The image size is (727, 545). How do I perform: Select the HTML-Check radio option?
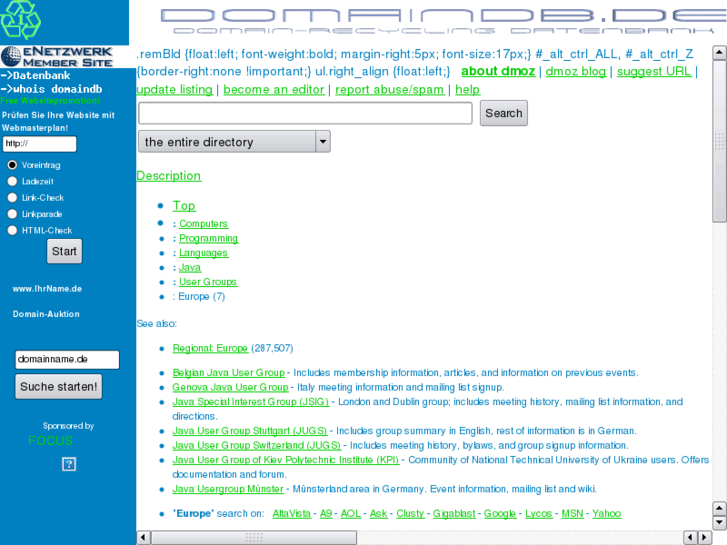13,230
